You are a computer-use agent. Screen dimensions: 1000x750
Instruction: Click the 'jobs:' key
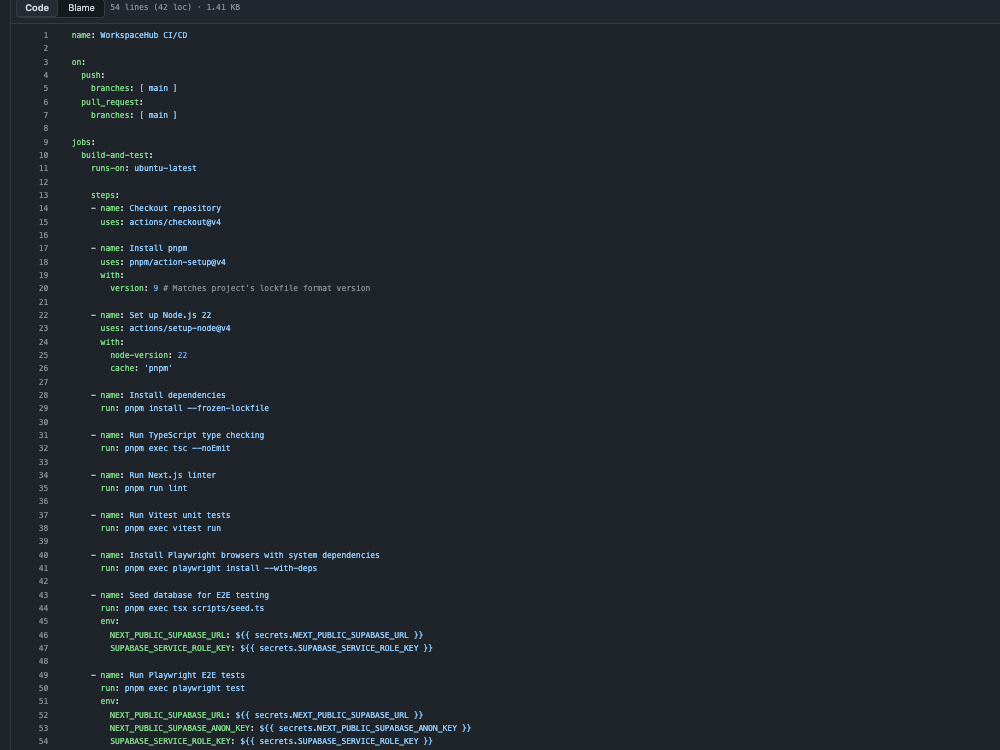click(84, 142)
